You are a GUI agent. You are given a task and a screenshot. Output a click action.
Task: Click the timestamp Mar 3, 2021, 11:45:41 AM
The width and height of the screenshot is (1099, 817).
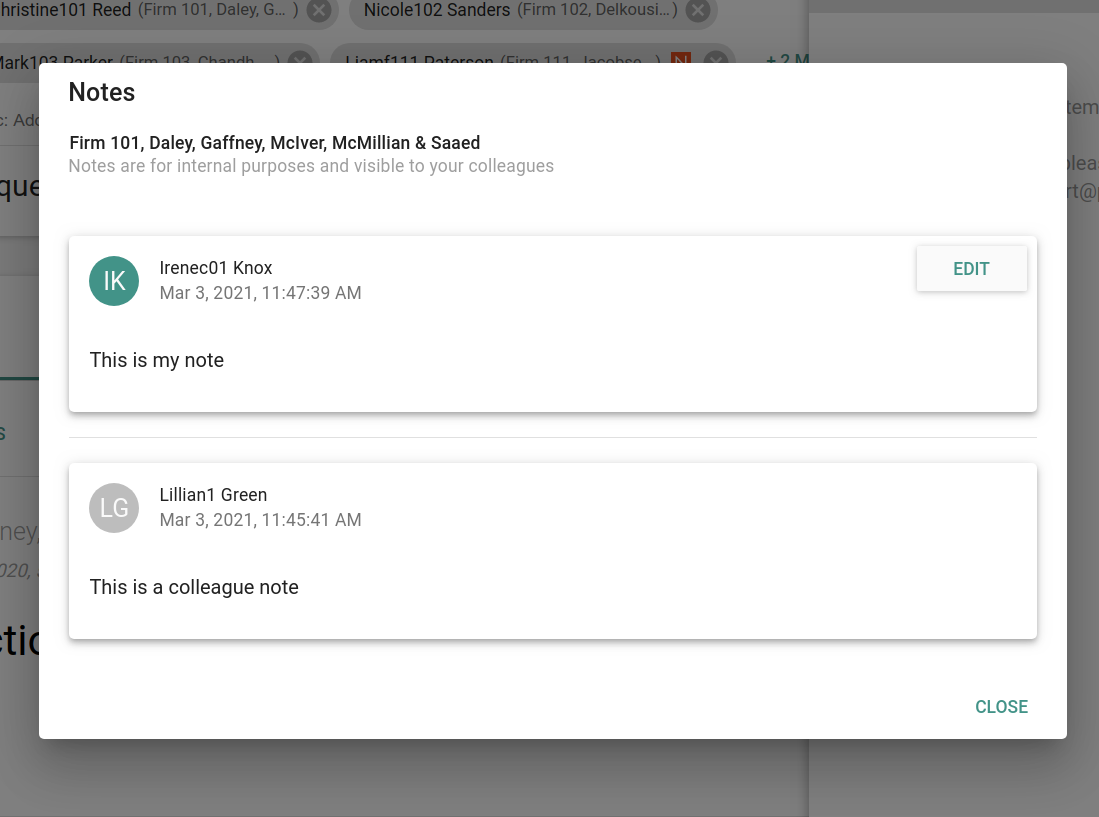[x=260, y=520]
